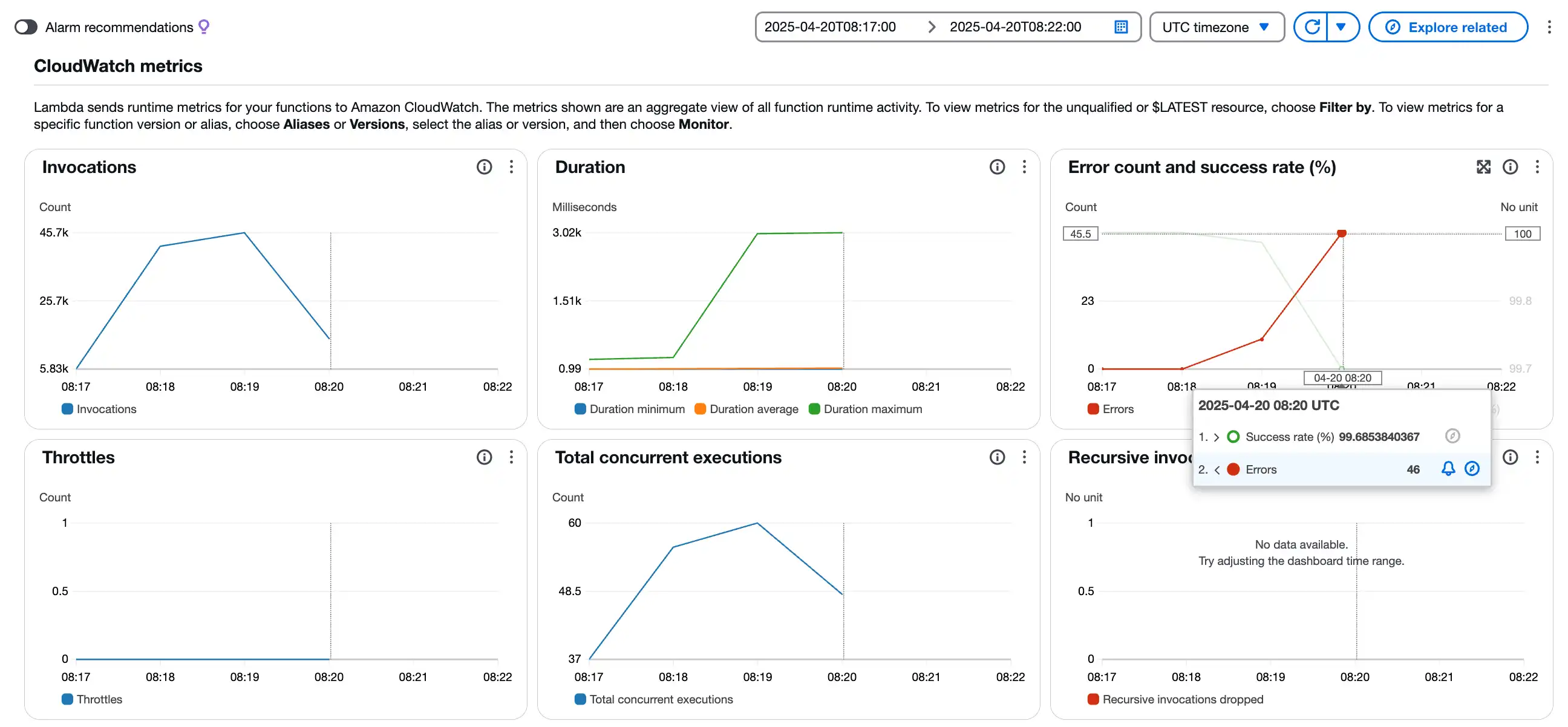Open the UTC timezone dropdown
This screenshot has width=1568, height=727.
[1216, 27]
